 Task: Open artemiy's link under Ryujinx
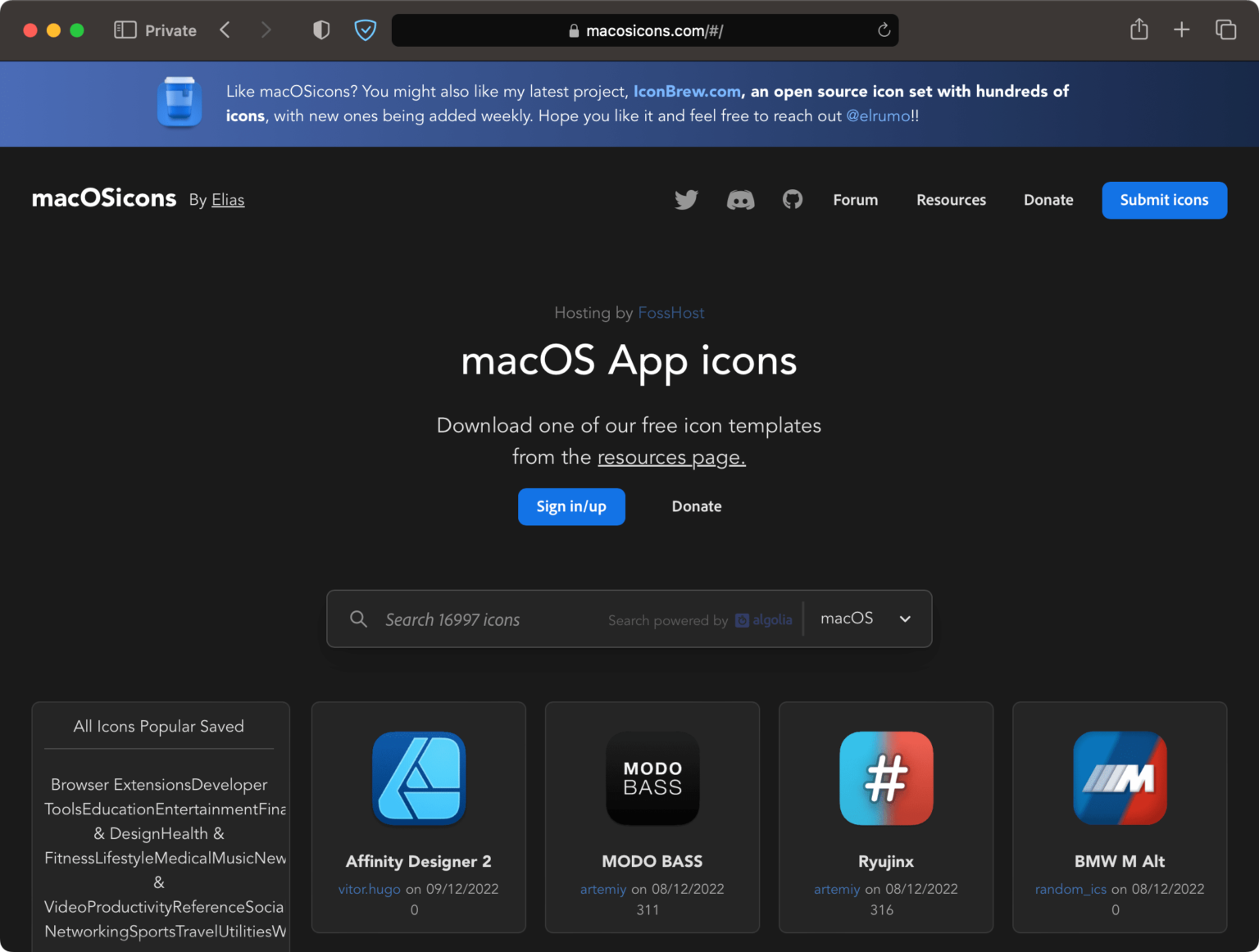(837, 889)
